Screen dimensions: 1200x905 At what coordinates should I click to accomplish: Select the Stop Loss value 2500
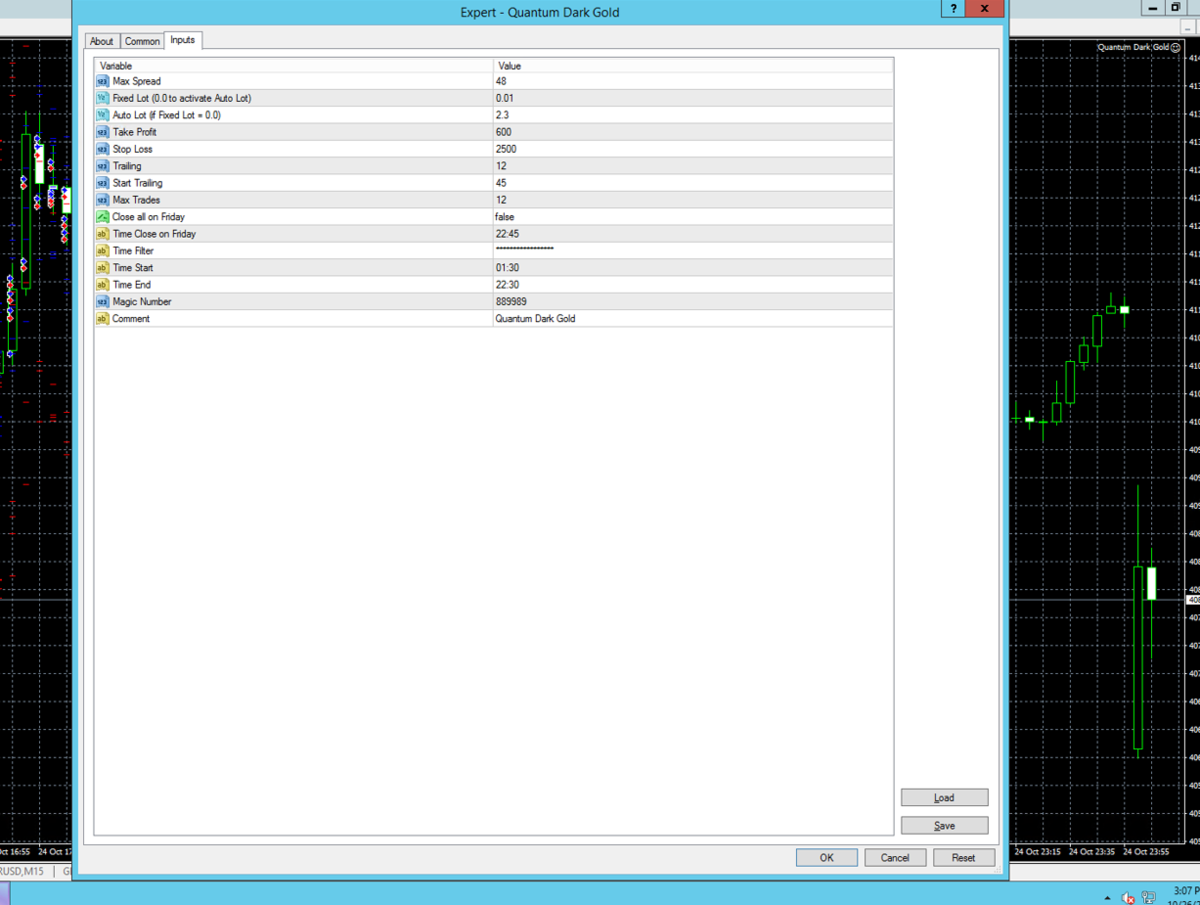click(506, 149)
